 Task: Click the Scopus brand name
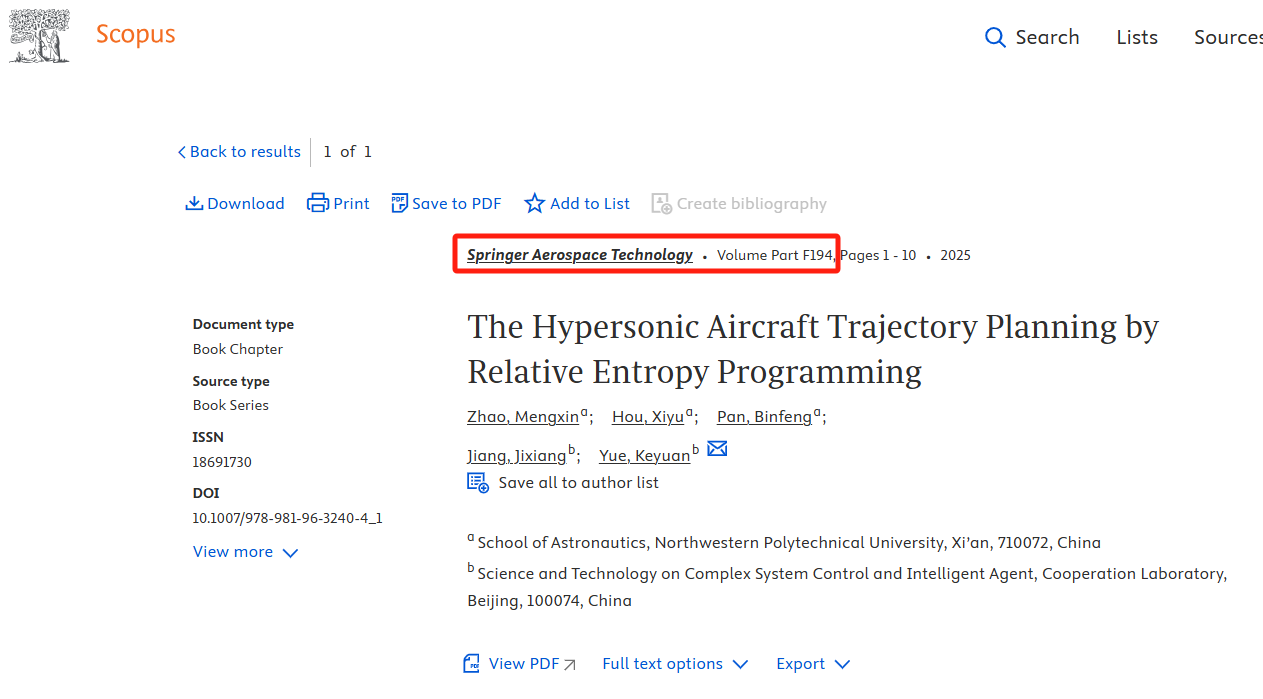pos(135,34)
